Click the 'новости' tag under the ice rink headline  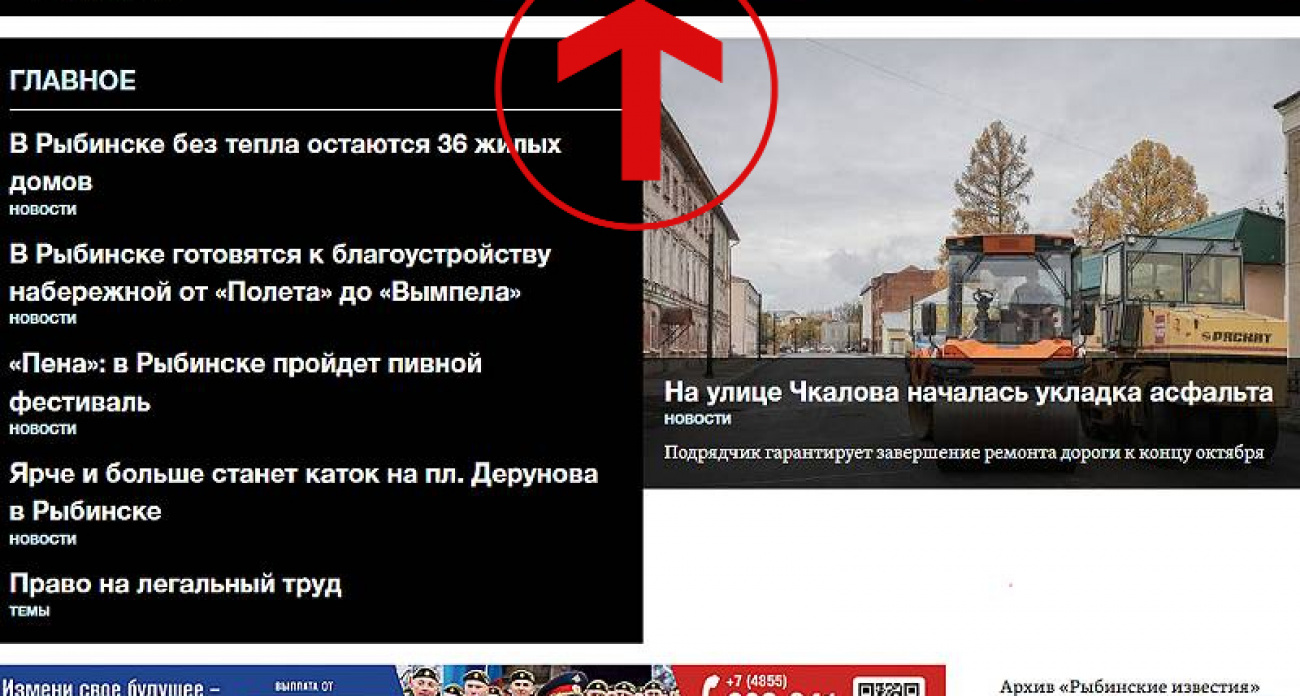click(x=43, y=539)
